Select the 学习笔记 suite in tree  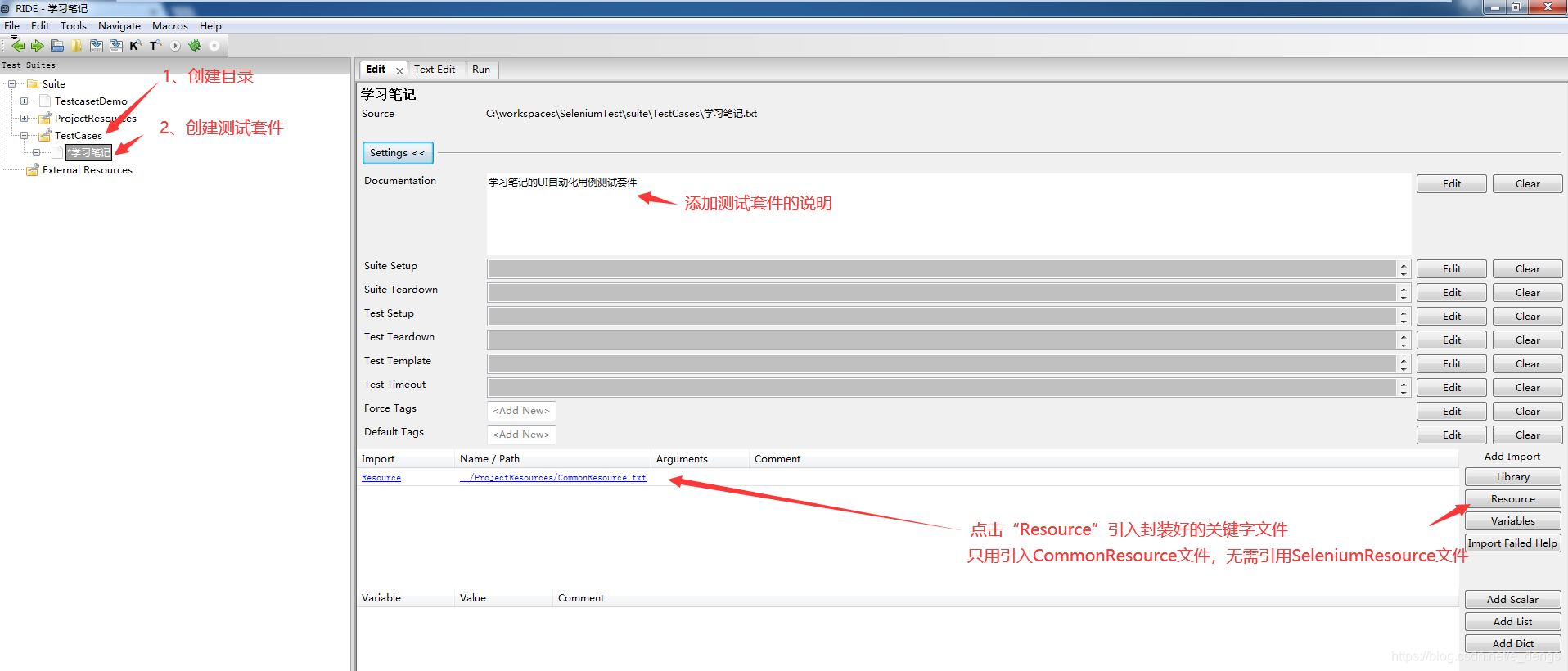(89, 153)
